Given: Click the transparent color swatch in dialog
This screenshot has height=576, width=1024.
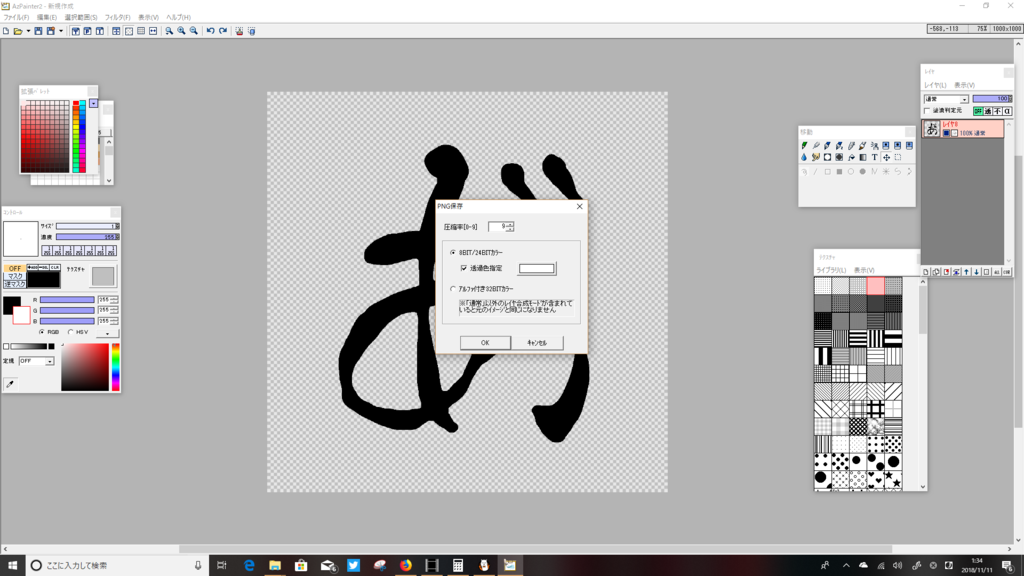Looking at the screenshot, I should [537, 268].
